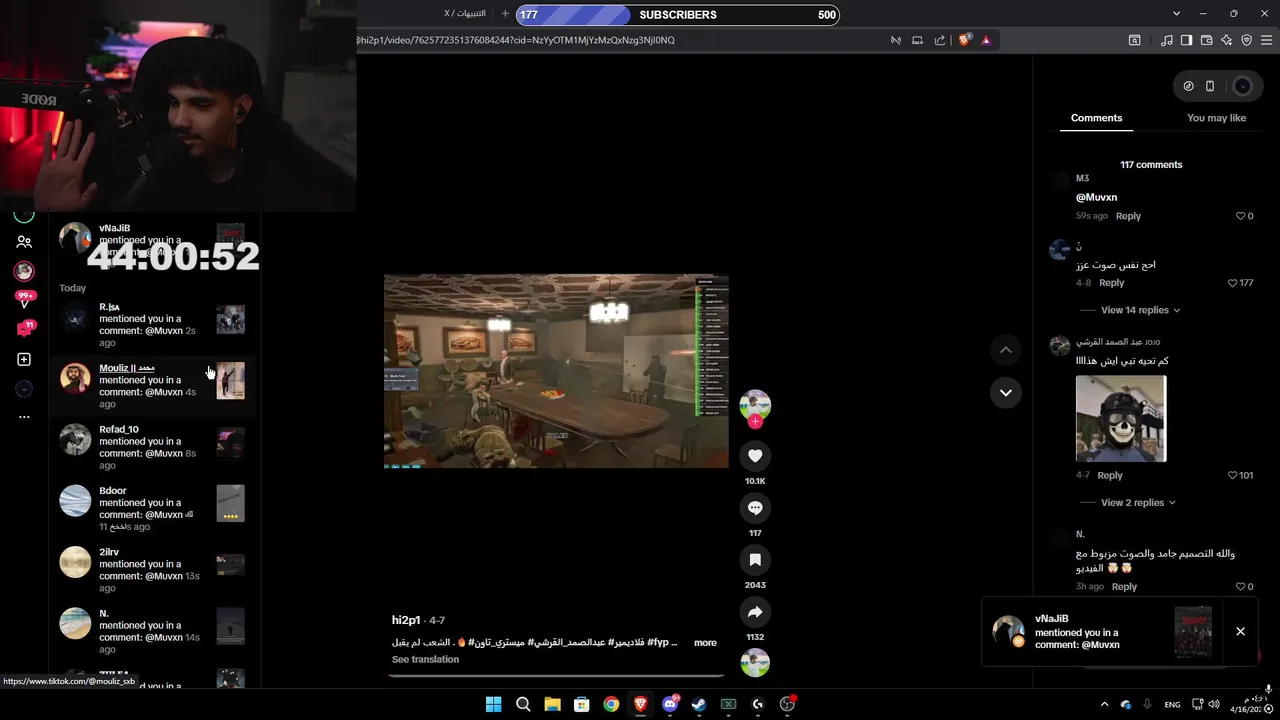The height and width of the screenshot is (720, 1280).
Task: Switch to the Comments tab
Action: 1096,118
